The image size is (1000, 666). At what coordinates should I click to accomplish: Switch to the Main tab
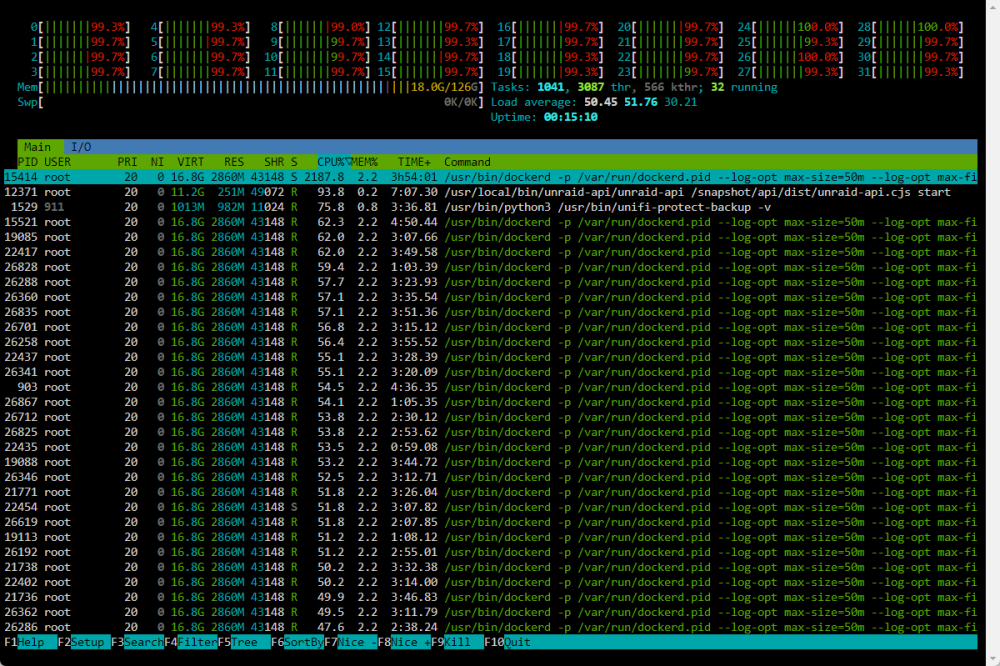click(x=38, y=147)
